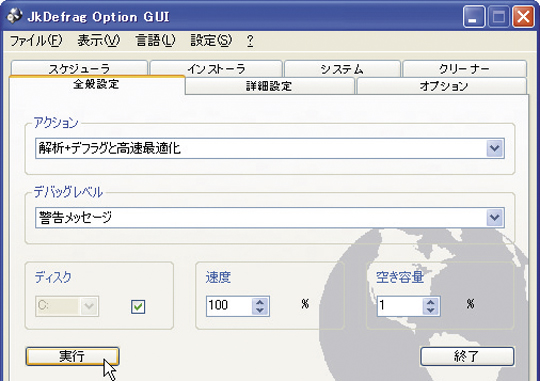Image resolution: width=540 pixels, height=381 pixels.
Task: Open the ファイル(F) menu
Action: 36,41
